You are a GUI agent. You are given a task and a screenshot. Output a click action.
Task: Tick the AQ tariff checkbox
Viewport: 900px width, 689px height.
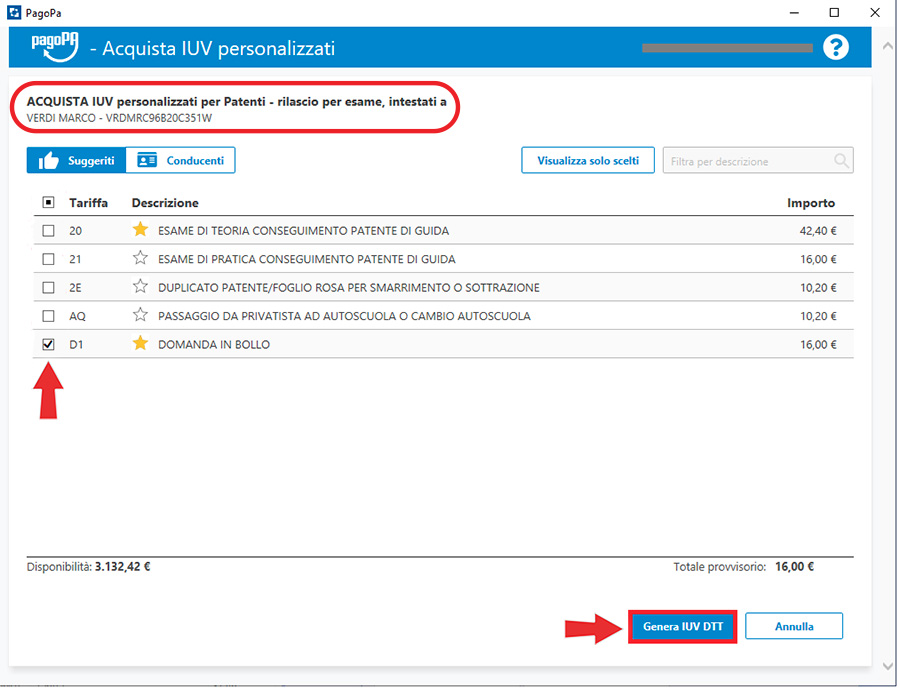point(48,316)
